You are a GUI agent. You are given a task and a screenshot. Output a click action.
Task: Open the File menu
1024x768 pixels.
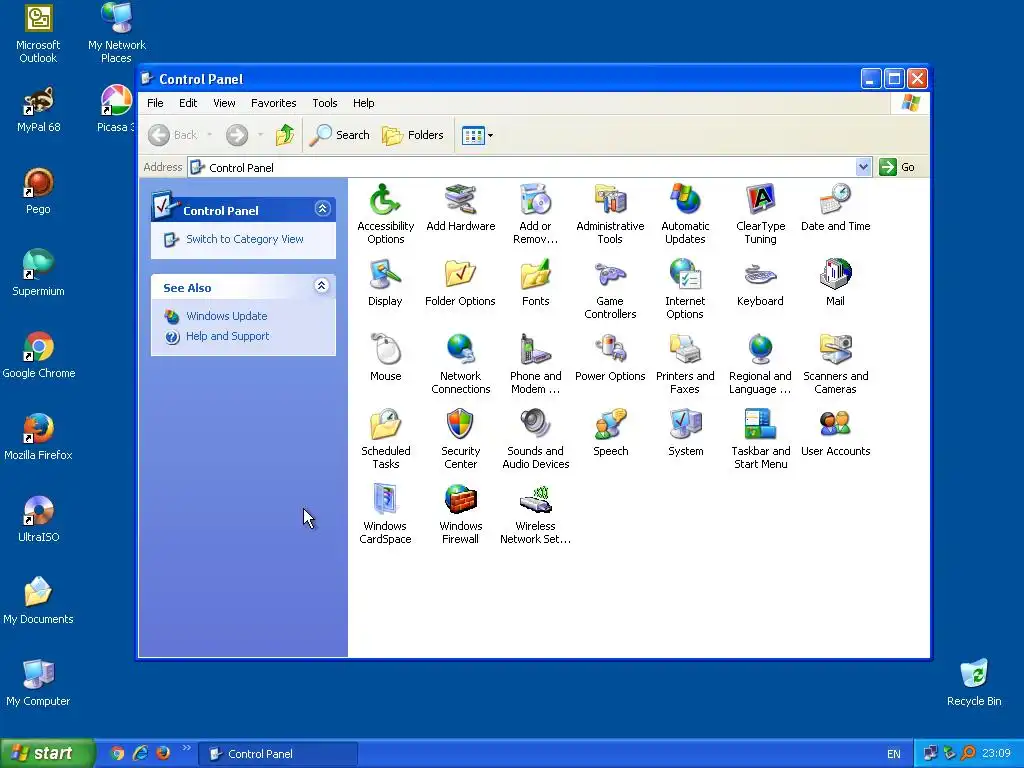(155, 103)
